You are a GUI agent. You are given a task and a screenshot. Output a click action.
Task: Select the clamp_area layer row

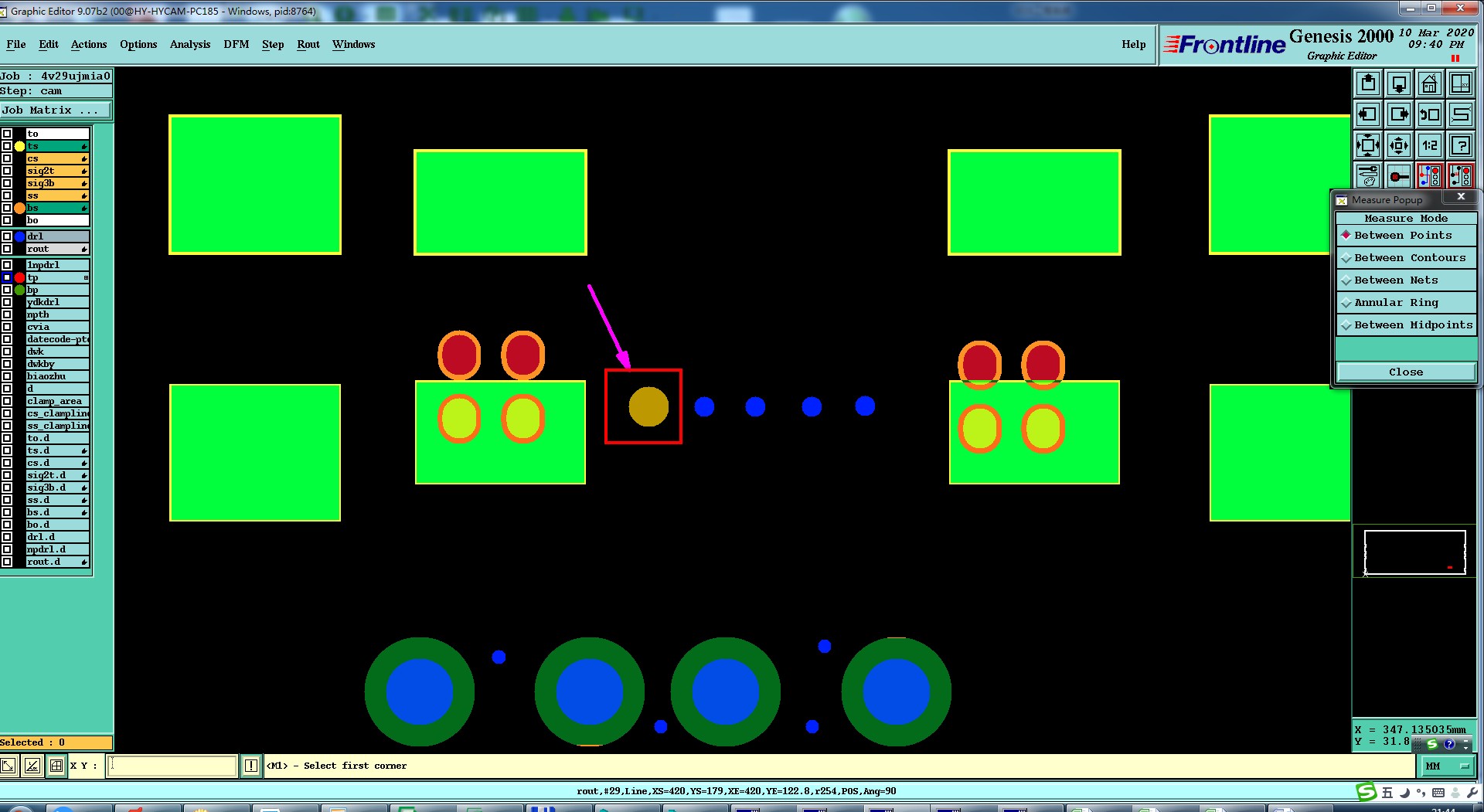(x=58, y=401)
